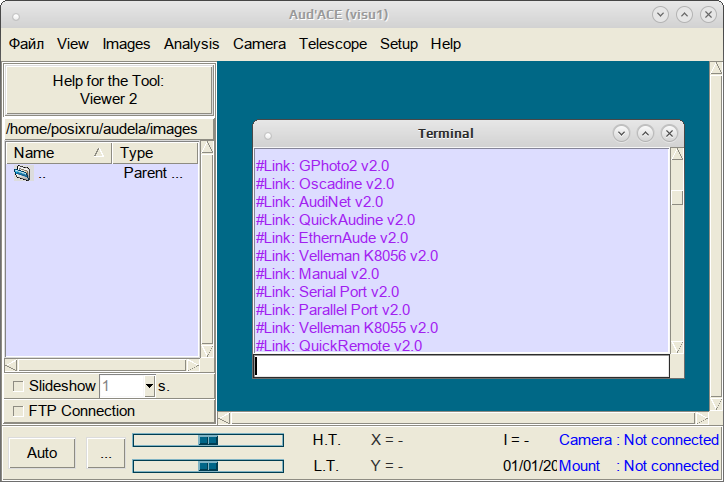
Task: Open the Aud'ACE window menu dot
Action: point(16,17)
